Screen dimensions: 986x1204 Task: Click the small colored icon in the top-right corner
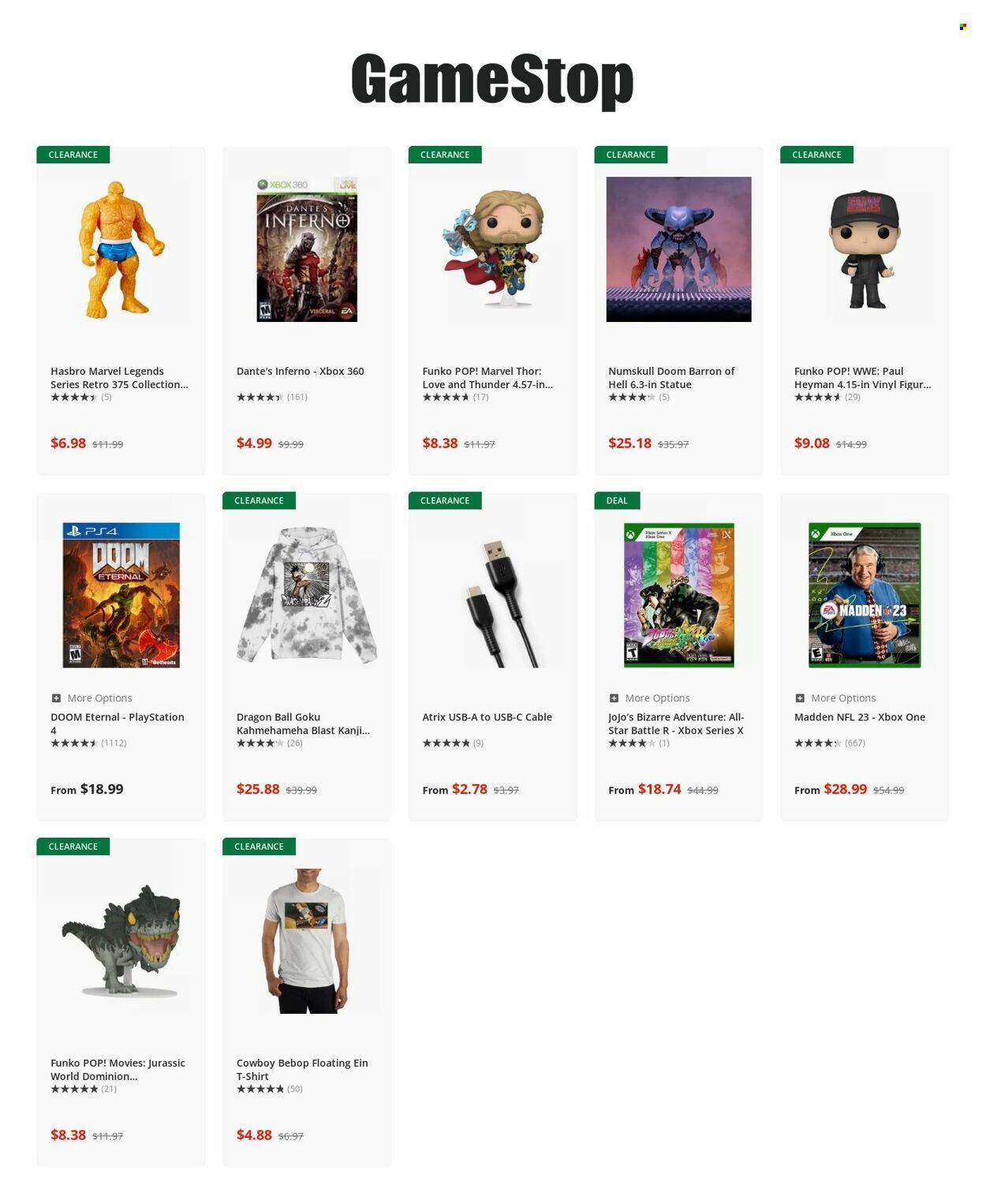point(962,27)
